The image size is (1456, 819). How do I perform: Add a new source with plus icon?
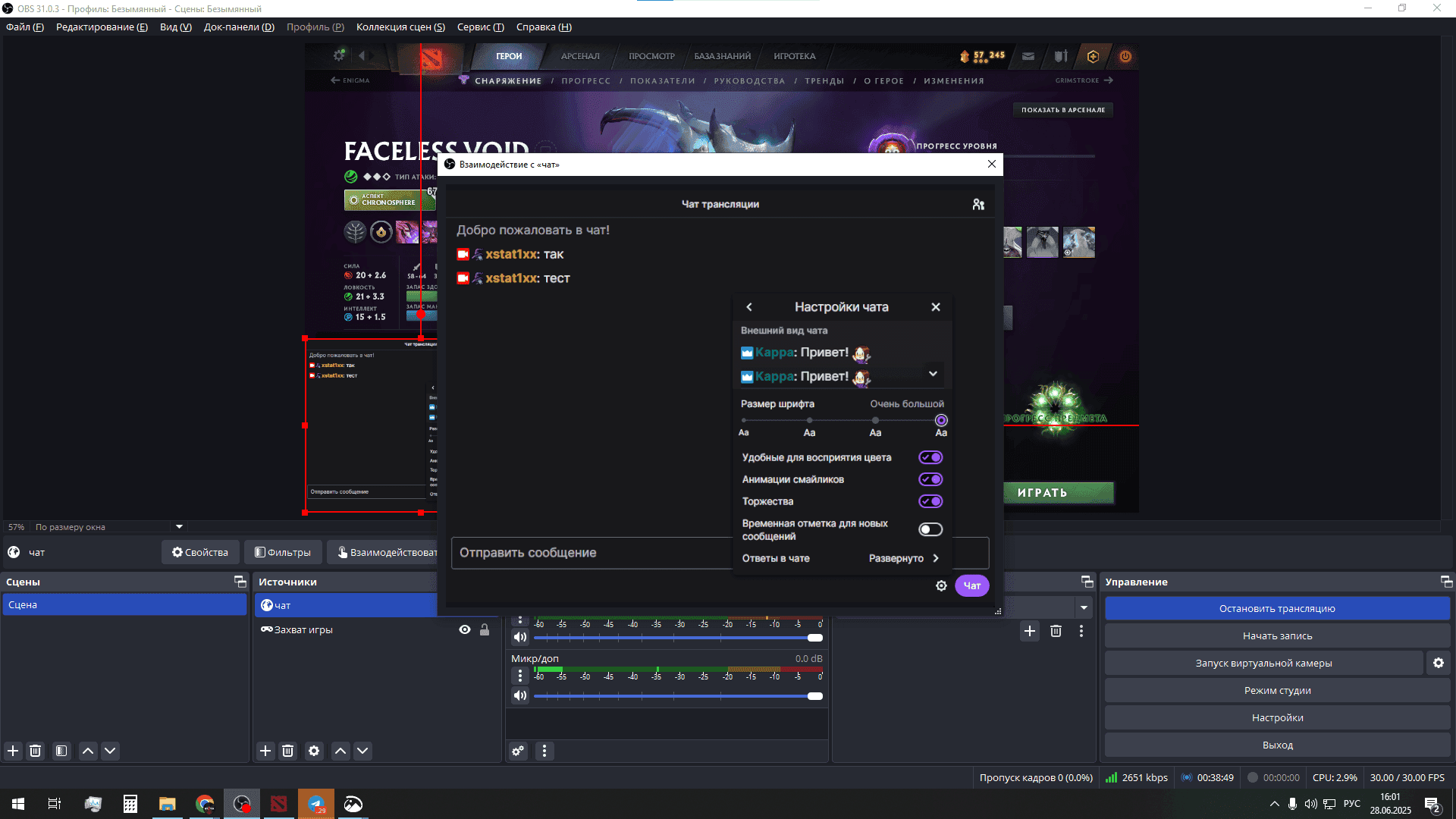265,751
